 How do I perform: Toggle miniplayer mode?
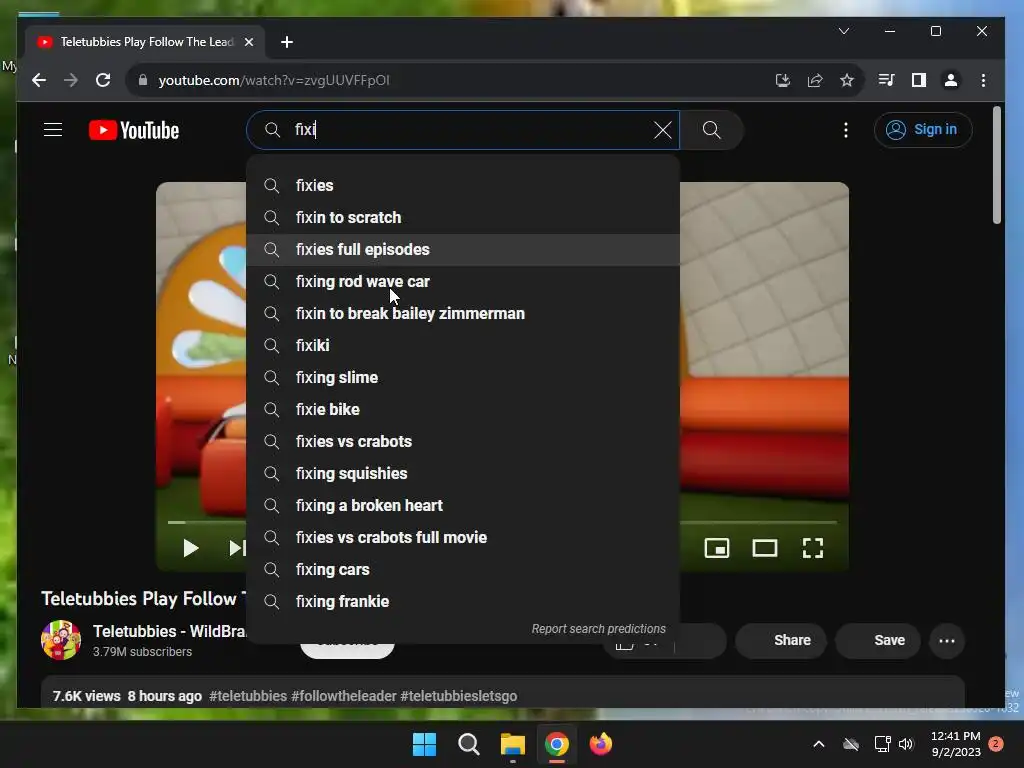click(716, 548)
